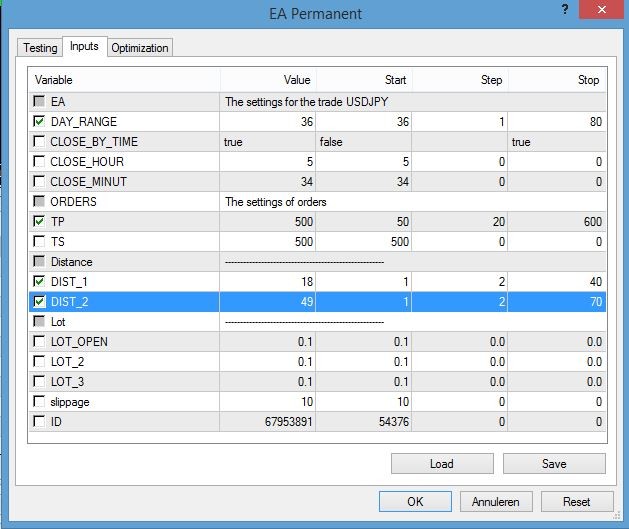Select the Inputs tab
This screenshot has height=529, width=629.
[x=84, y=47]
